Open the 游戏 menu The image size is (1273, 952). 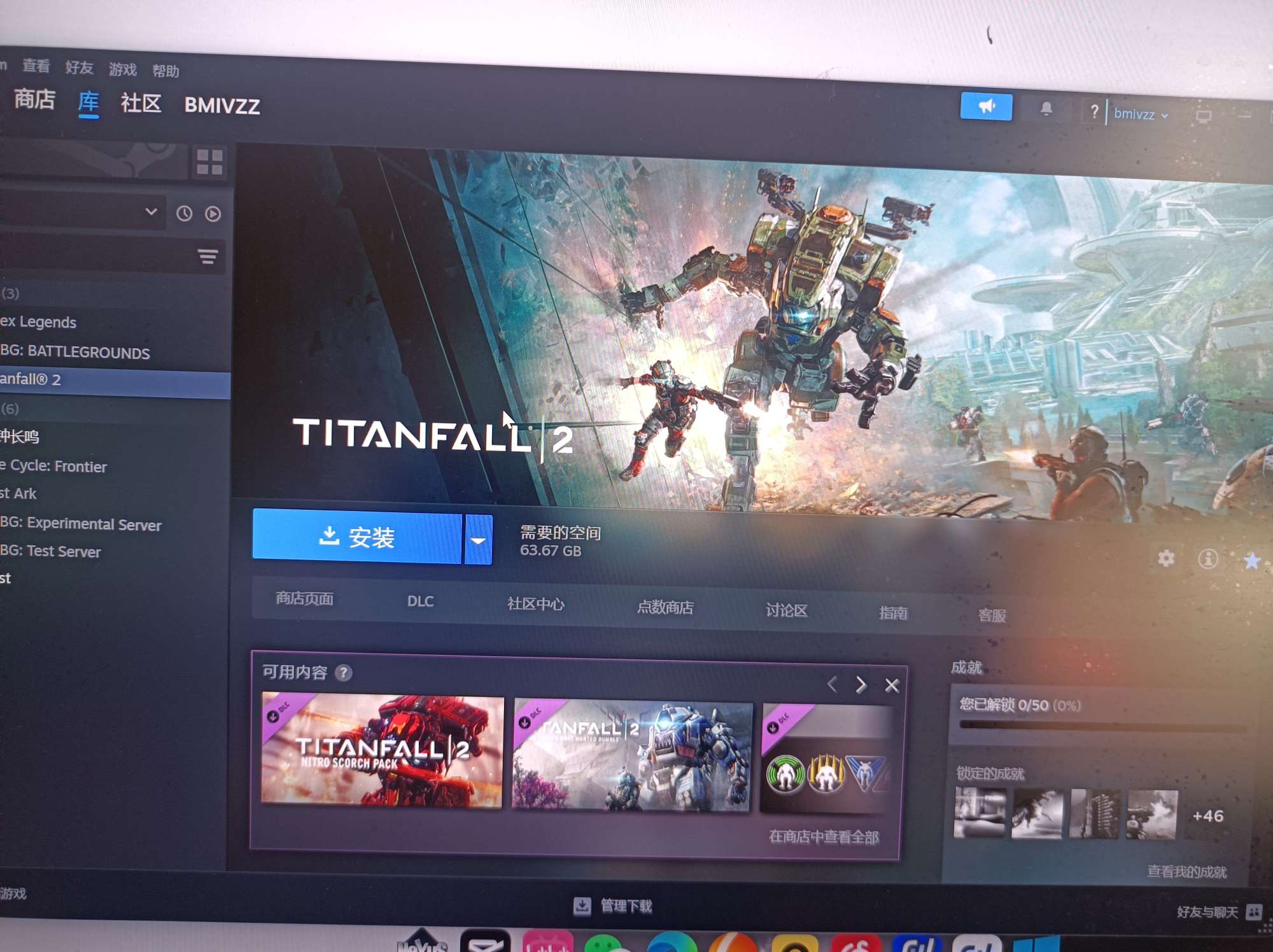point(122,69)
